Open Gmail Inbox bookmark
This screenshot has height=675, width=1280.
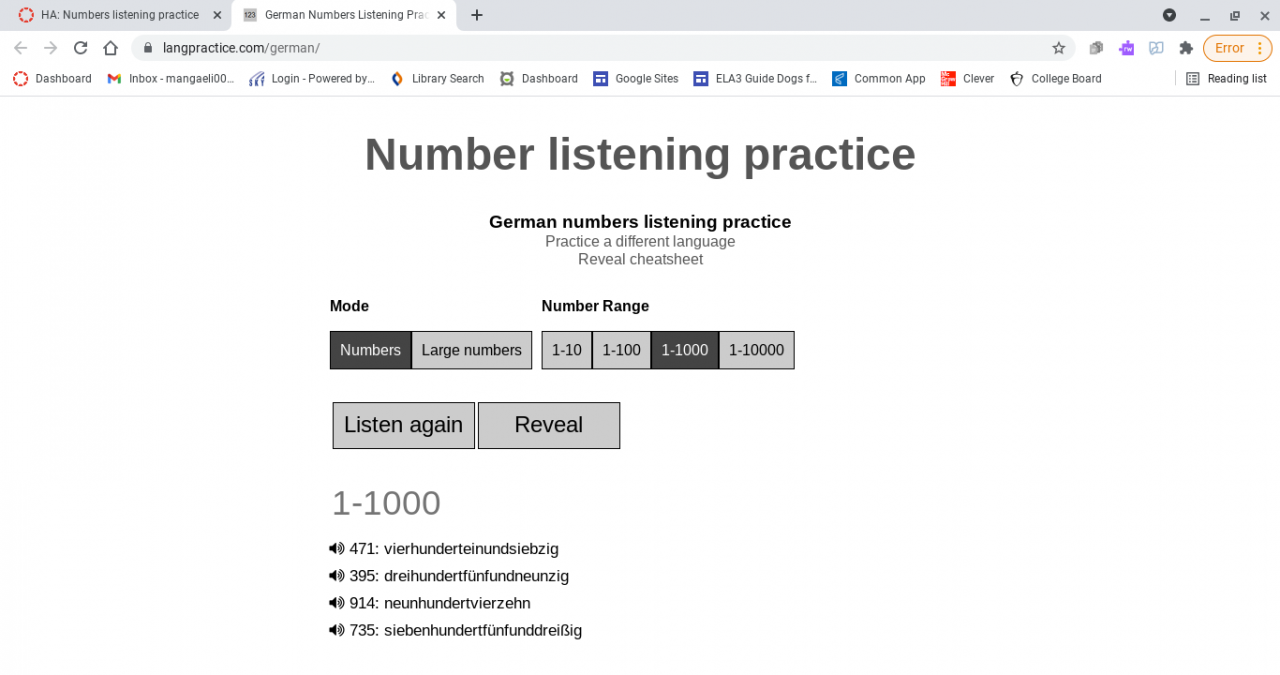pyautogui.click(x=170, y=78)
